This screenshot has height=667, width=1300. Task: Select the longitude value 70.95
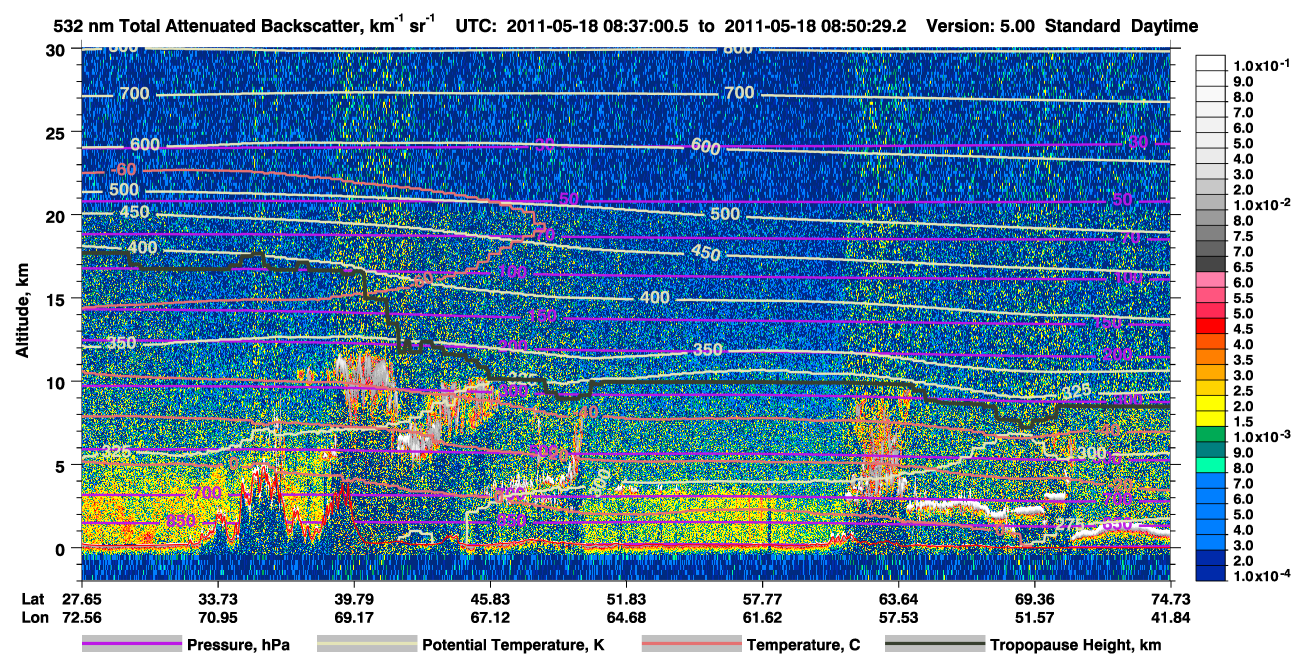tap(217, 618)
